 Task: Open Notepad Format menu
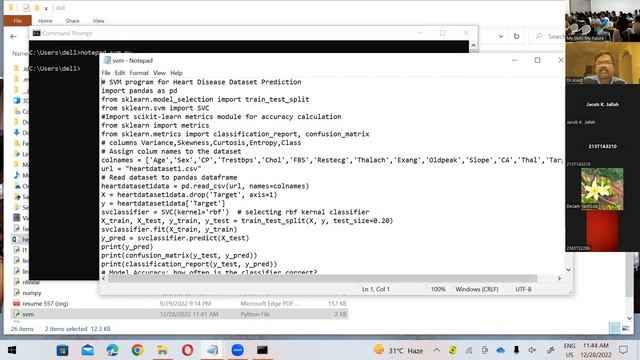(139, 73)
